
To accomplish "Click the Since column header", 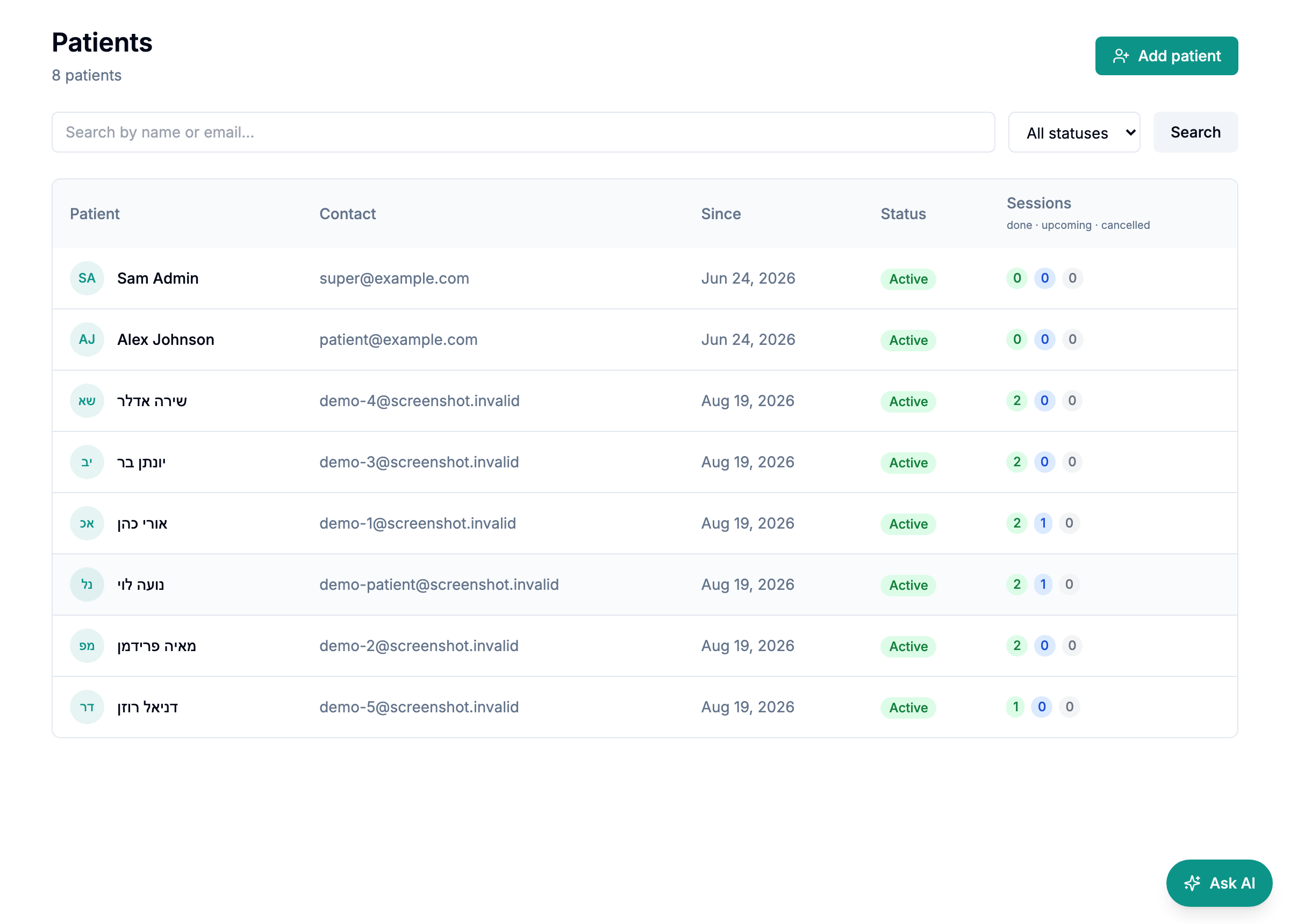I will coord(721,214).
